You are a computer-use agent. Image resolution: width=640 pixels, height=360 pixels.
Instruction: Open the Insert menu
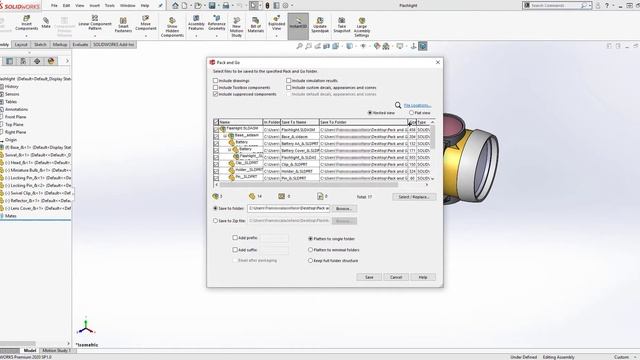(95, 6)
